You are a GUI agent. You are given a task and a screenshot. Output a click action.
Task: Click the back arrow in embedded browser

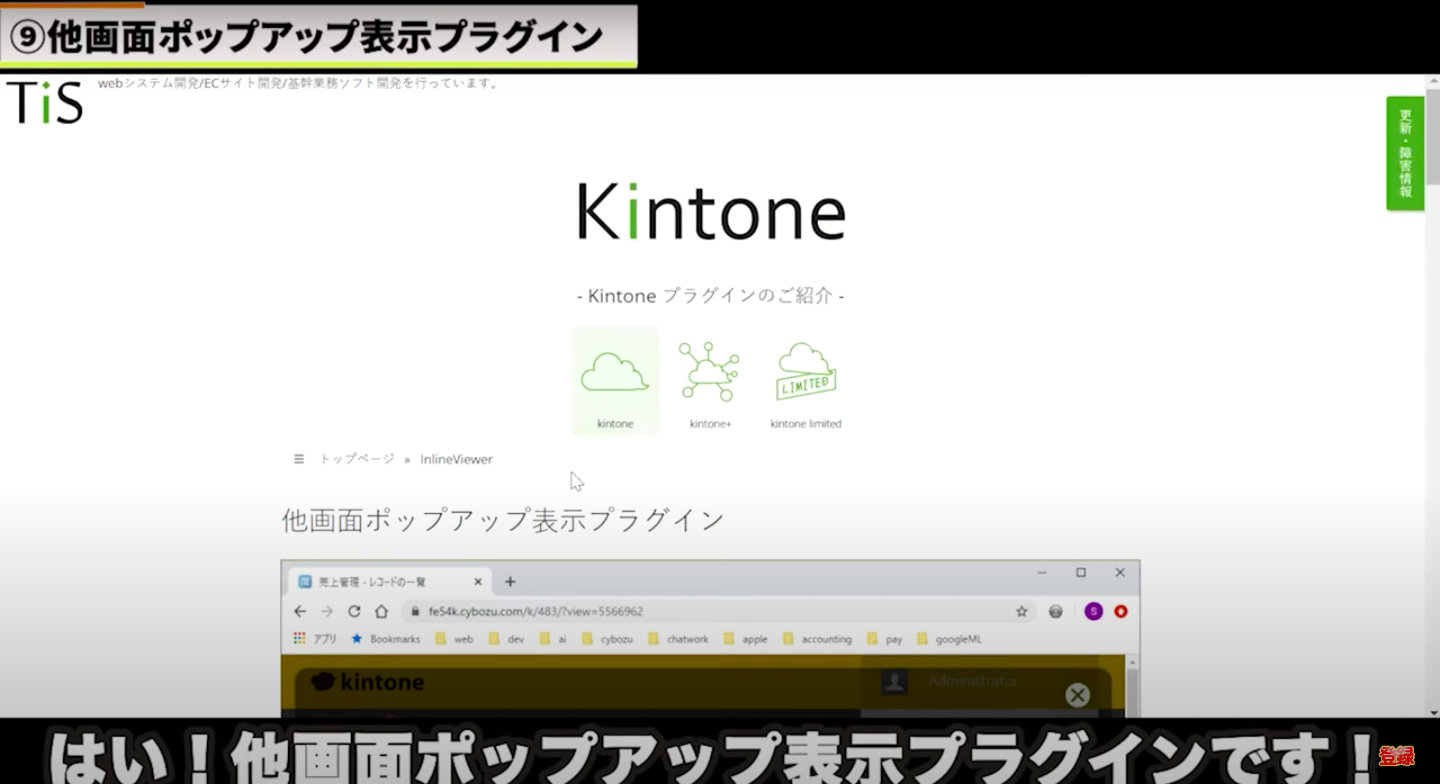[300, 611]
